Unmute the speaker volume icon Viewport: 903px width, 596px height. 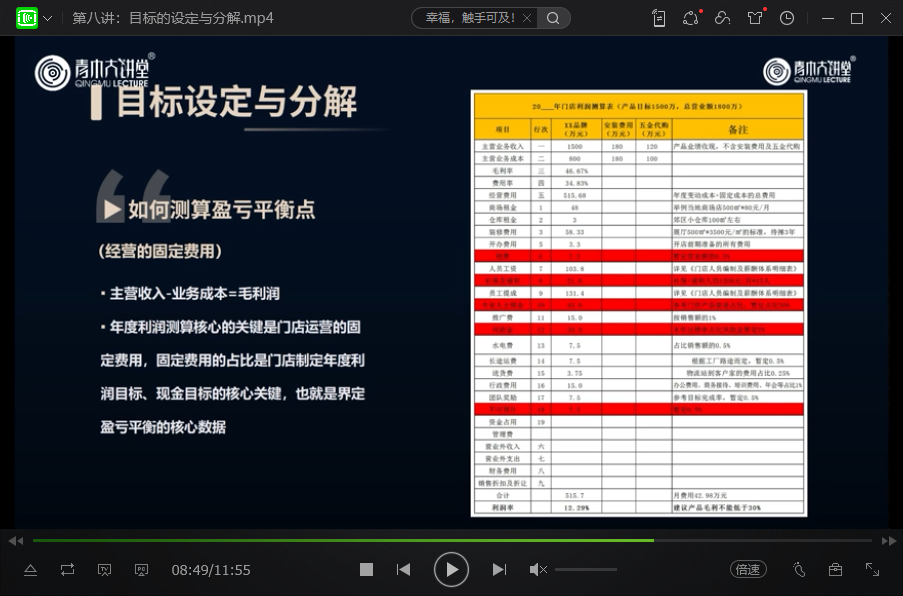coord(538,570)
